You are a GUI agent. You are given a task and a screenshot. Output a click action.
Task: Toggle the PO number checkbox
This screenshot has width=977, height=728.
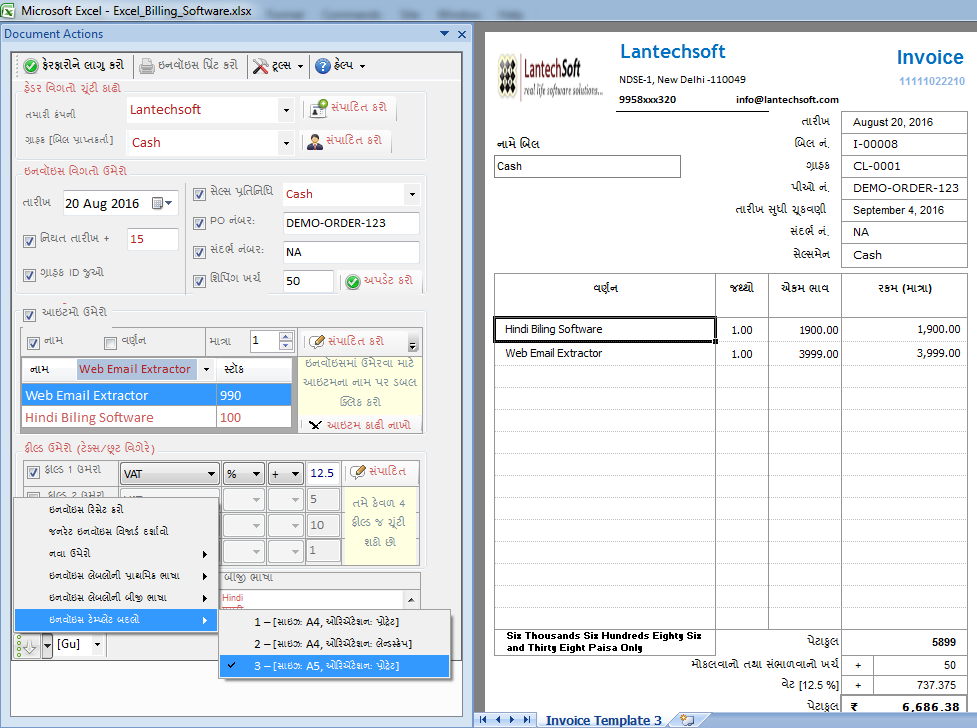click(199, 223)
